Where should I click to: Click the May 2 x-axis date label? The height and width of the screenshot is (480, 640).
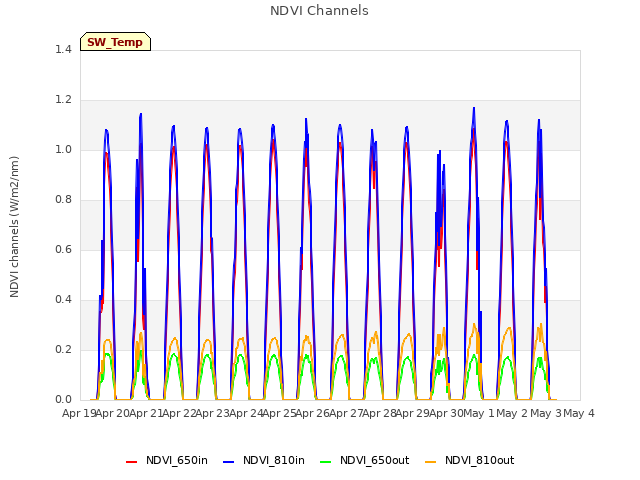513,414
